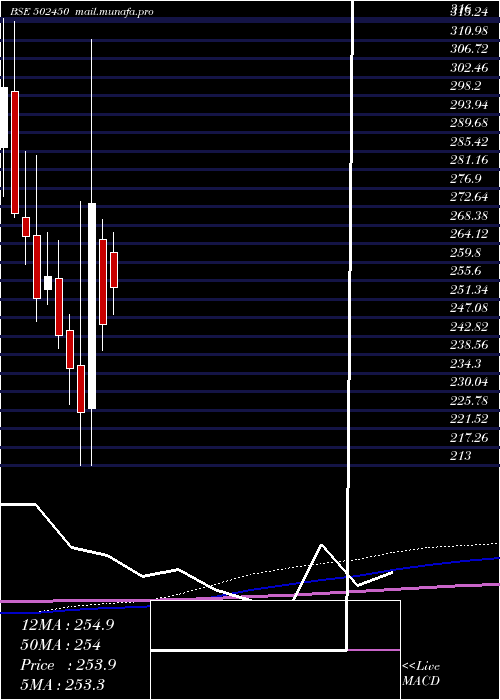Image resolution: width=500 pixels, height=700 pixels.
Task: Select the tallest white bullish candlestick body
Action: (x=92, y=306)
